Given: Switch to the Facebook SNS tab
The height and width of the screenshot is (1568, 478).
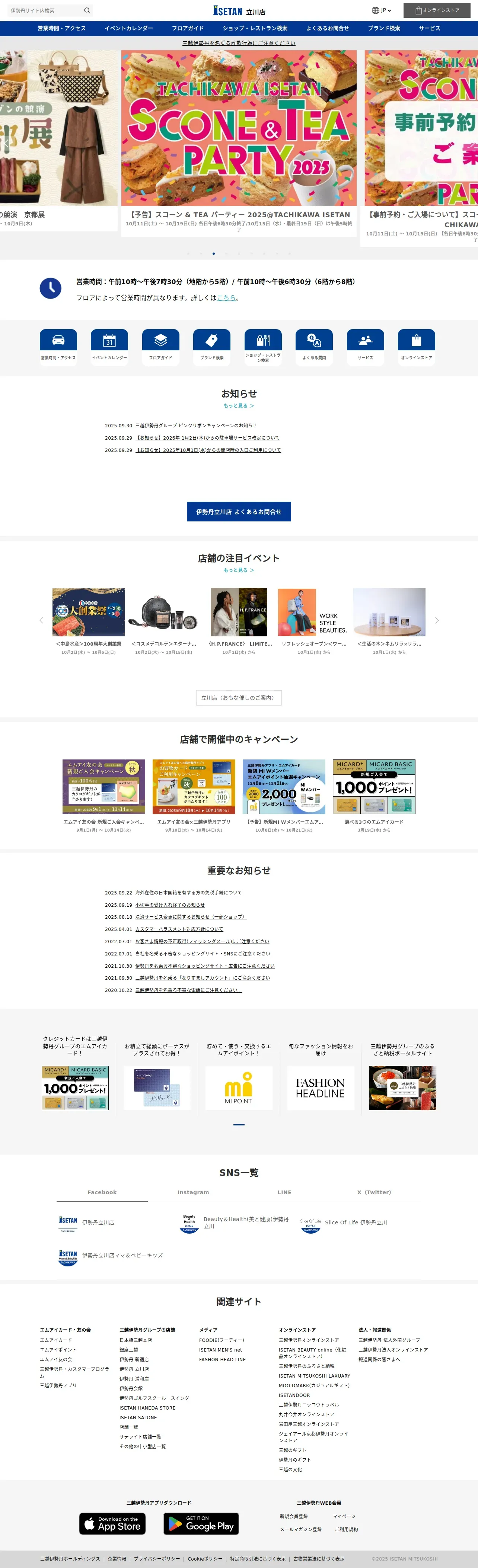Looking at the screenshot, I should point(102,1192).
